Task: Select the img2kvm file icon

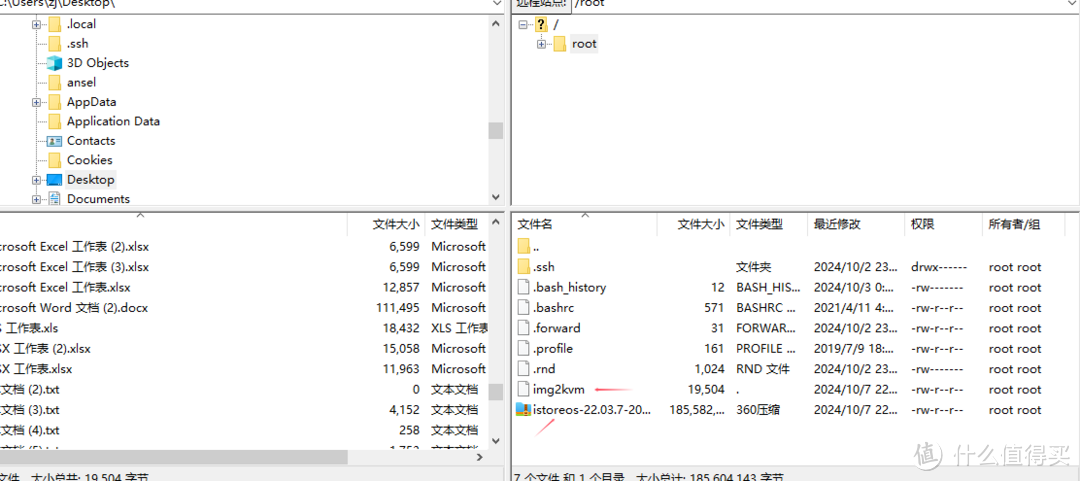Action: [x=523, y=389]
